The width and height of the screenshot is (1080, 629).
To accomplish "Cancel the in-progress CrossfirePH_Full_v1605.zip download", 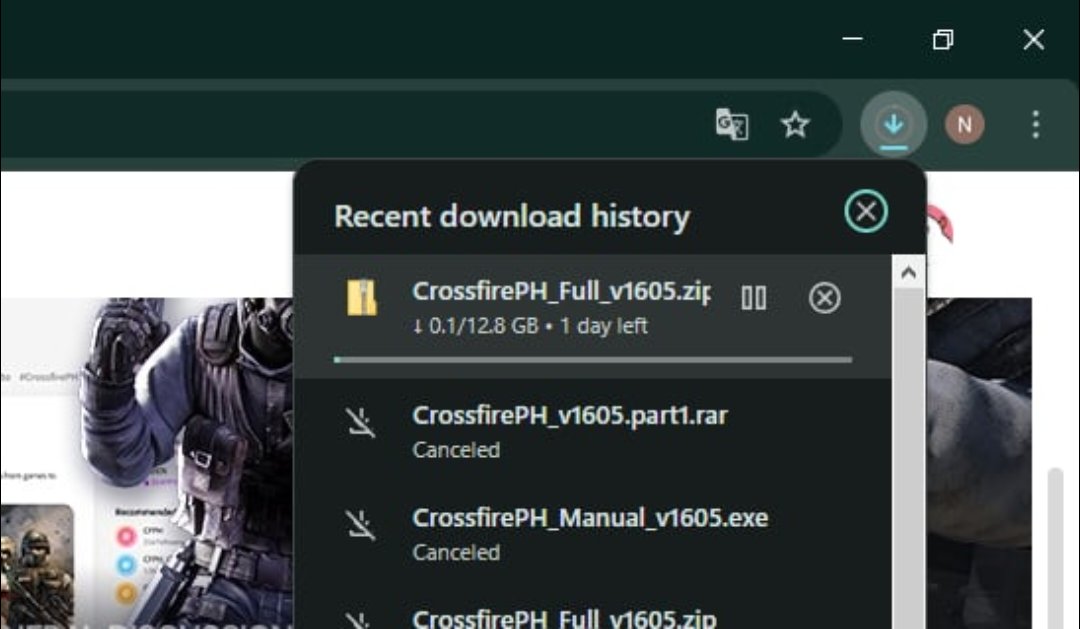I will click(x=824, y=298).
